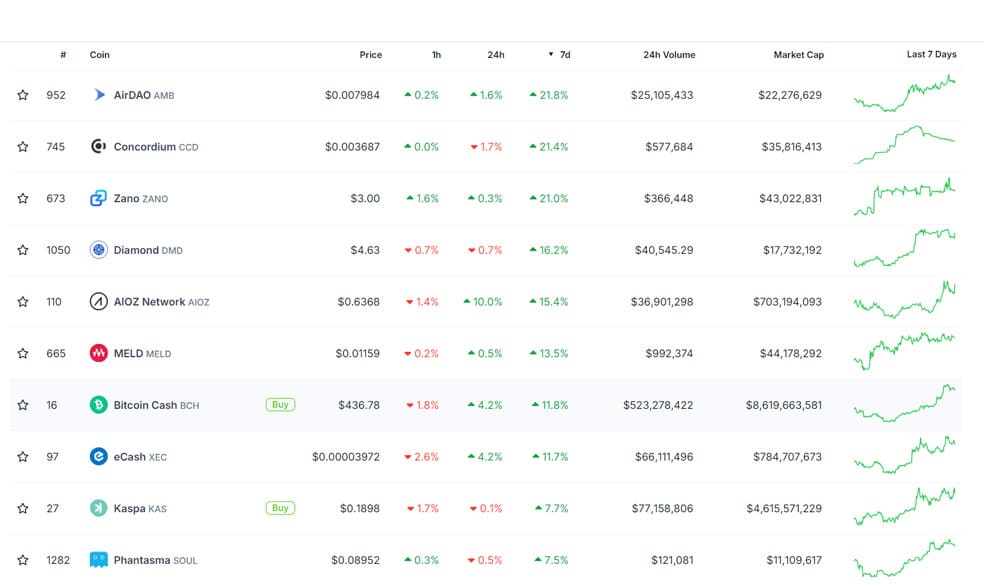Mark MELD as favorite with star
This screenshot has width=984, height=584.
(23, 353)
